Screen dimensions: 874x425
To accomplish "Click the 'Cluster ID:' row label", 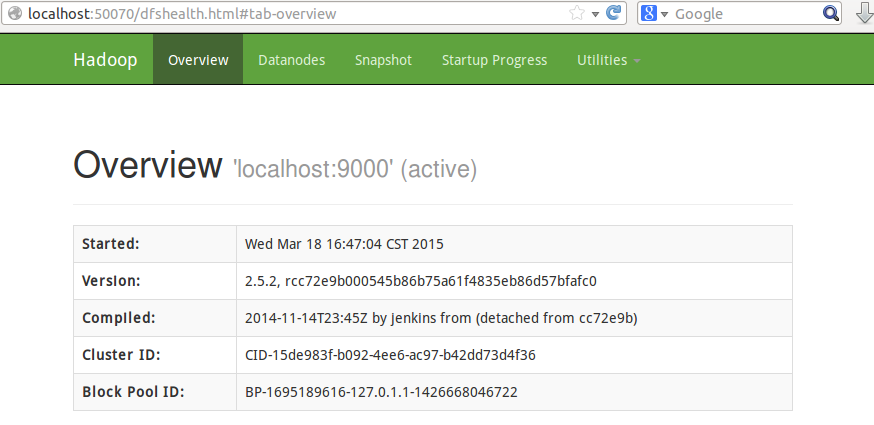I will tap(121, 355).
